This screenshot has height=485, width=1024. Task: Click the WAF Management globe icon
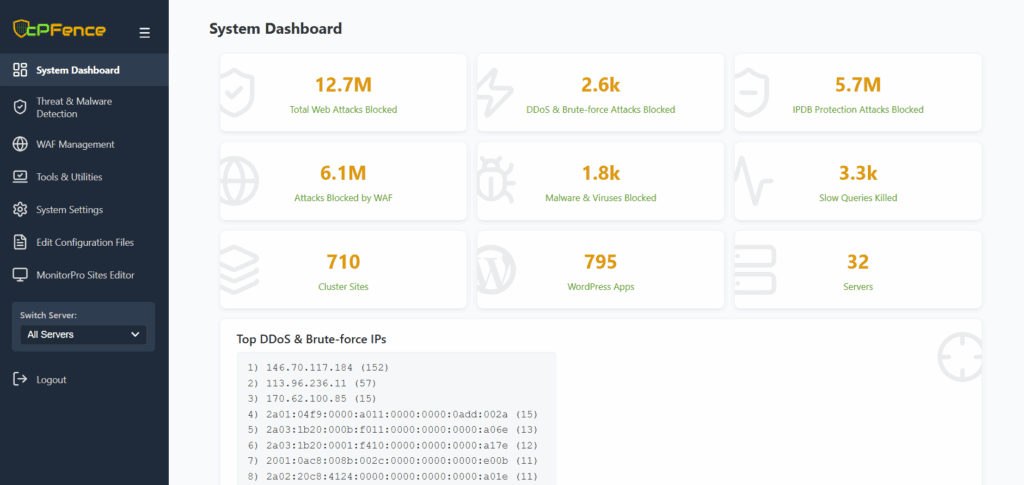[19, 144]
